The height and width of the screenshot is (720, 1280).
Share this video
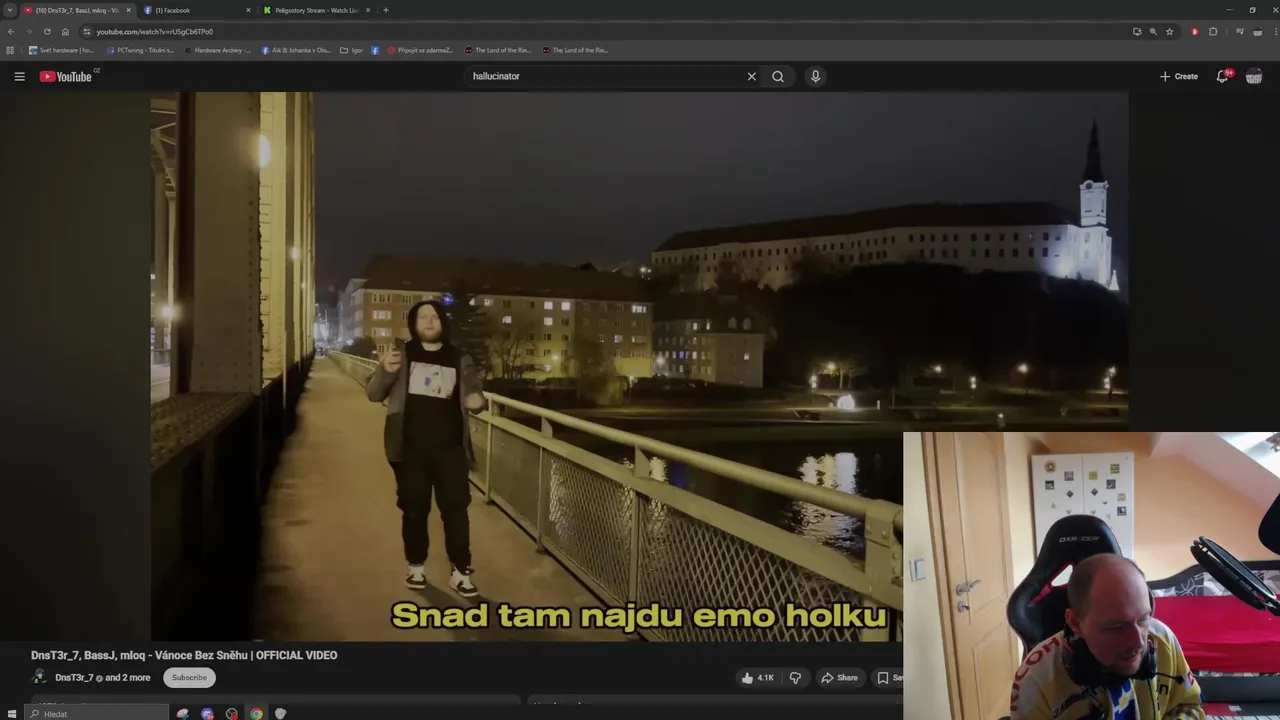click(839, 678)
